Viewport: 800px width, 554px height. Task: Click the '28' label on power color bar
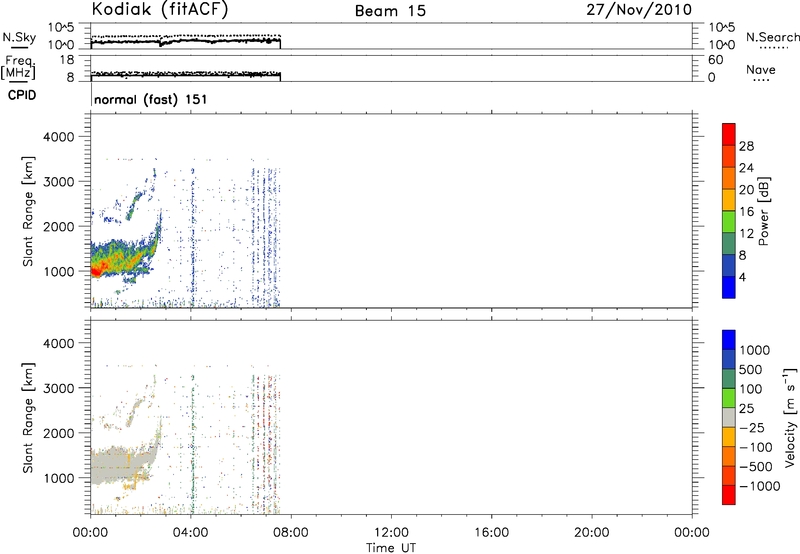click(746, 146)
